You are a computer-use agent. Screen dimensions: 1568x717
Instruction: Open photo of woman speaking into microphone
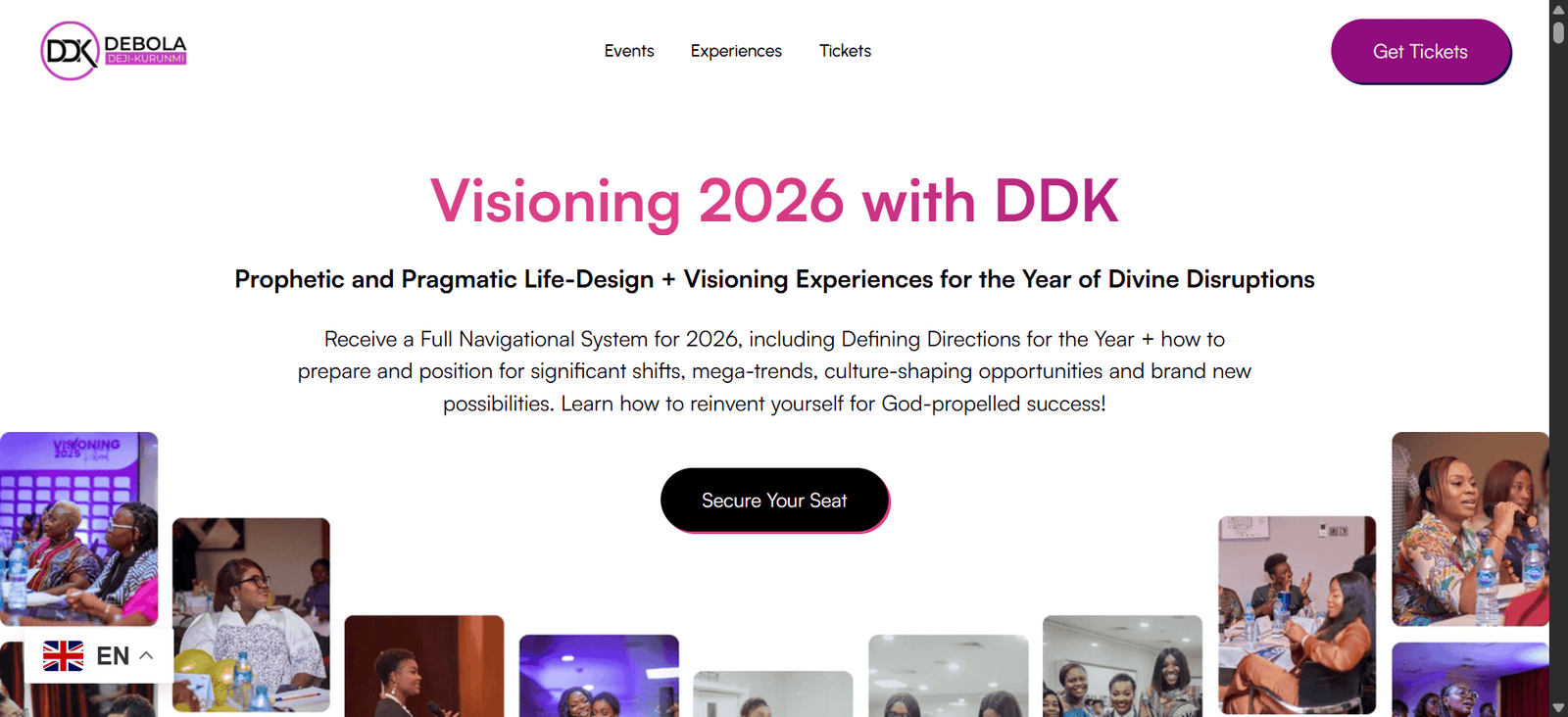tap(1470, 529)
